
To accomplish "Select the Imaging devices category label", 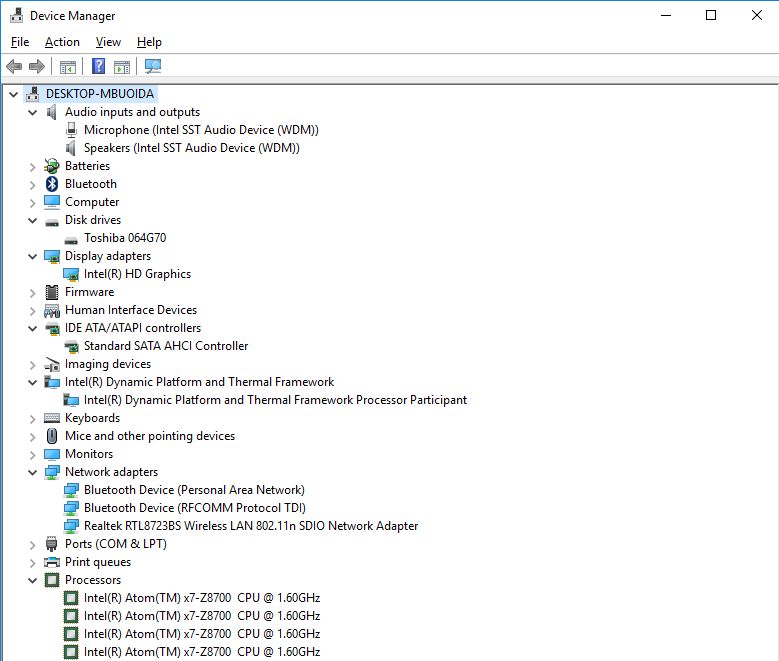I will (x=108, y=364).
